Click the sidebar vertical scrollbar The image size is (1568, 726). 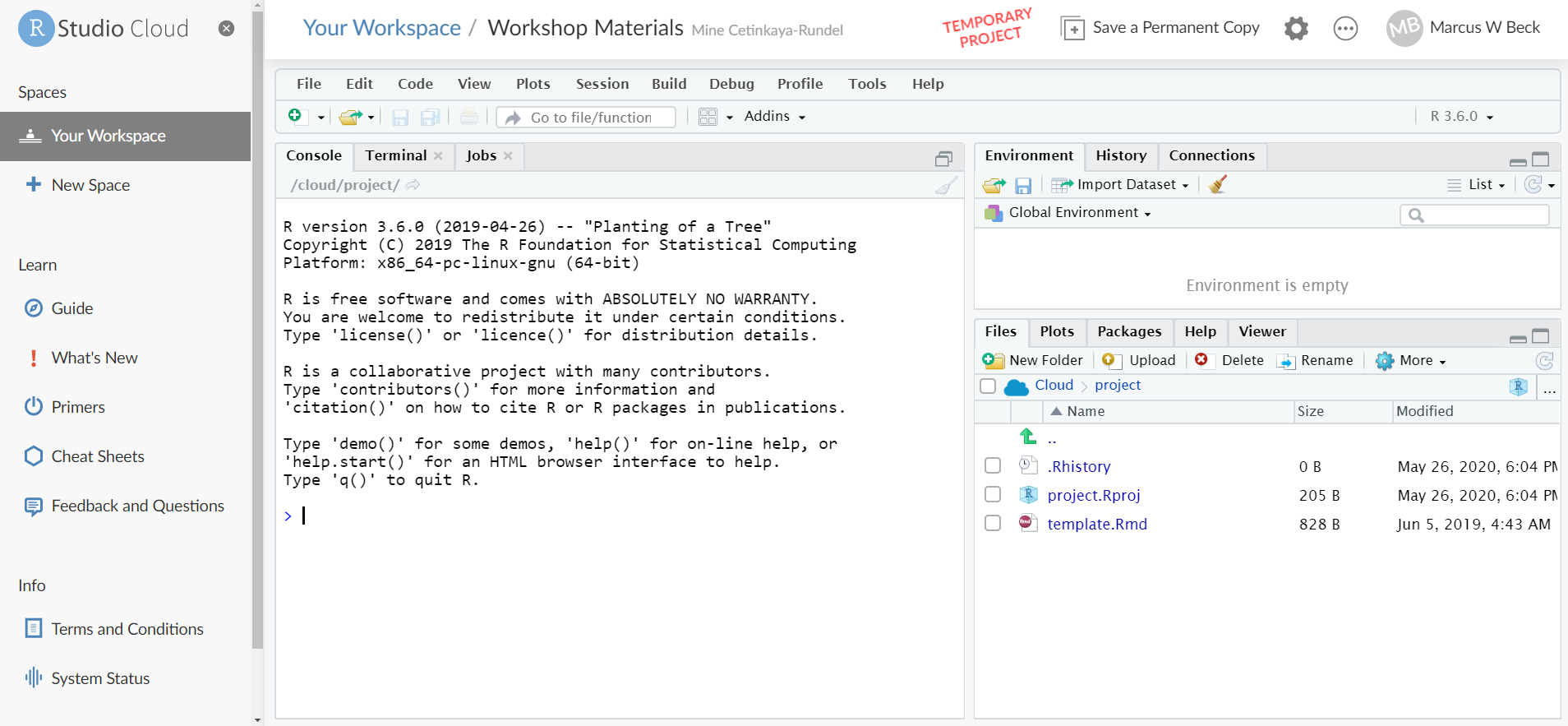[257, 329]
